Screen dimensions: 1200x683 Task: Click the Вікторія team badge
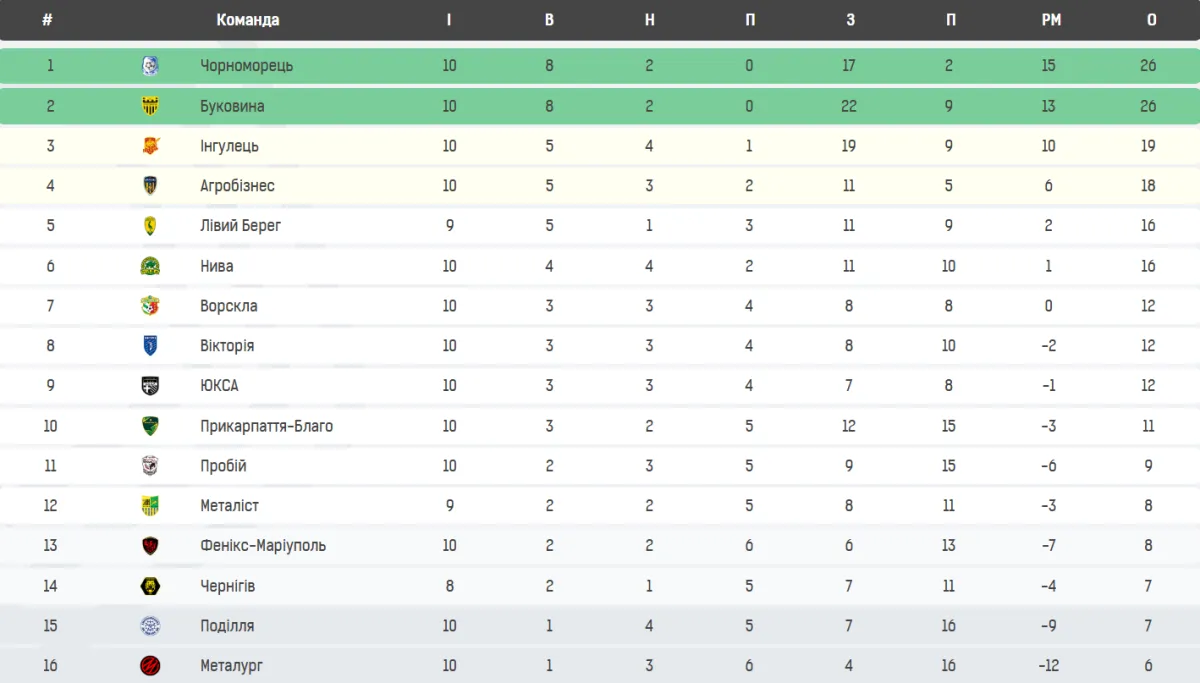pos(150,346)
